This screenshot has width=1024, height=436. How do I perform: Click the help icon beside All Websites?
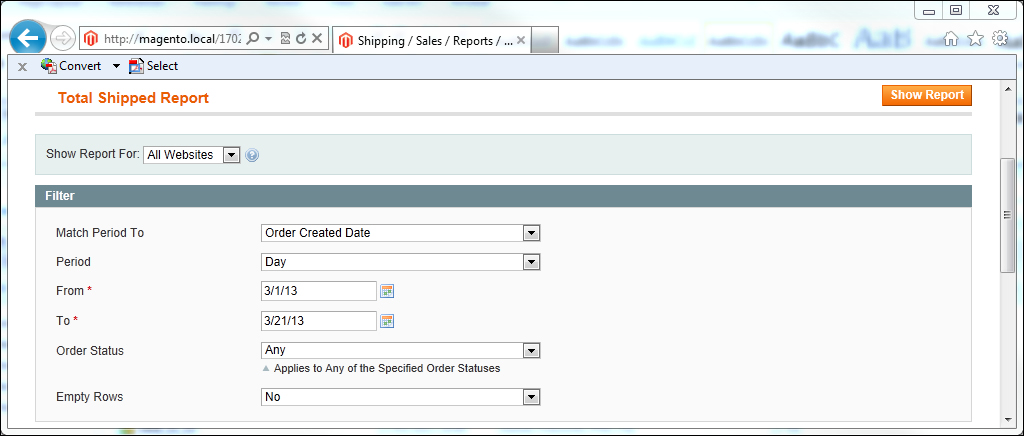252,155
